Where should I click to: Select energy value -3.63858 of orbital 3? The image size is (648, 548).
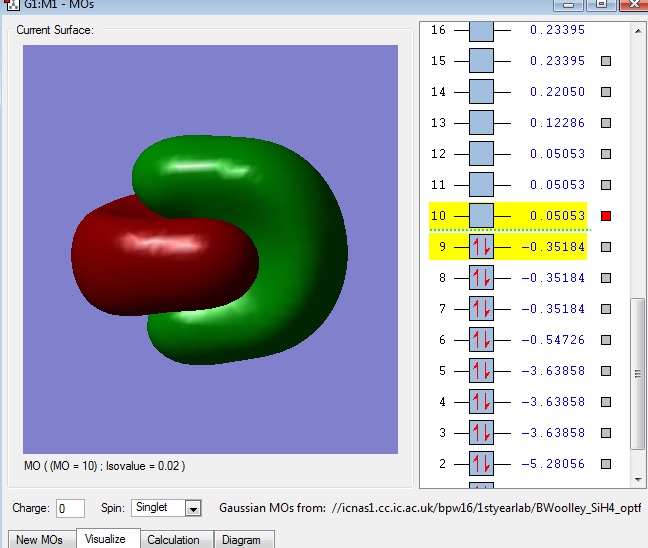pyautogui.click(x=553, y=433)
